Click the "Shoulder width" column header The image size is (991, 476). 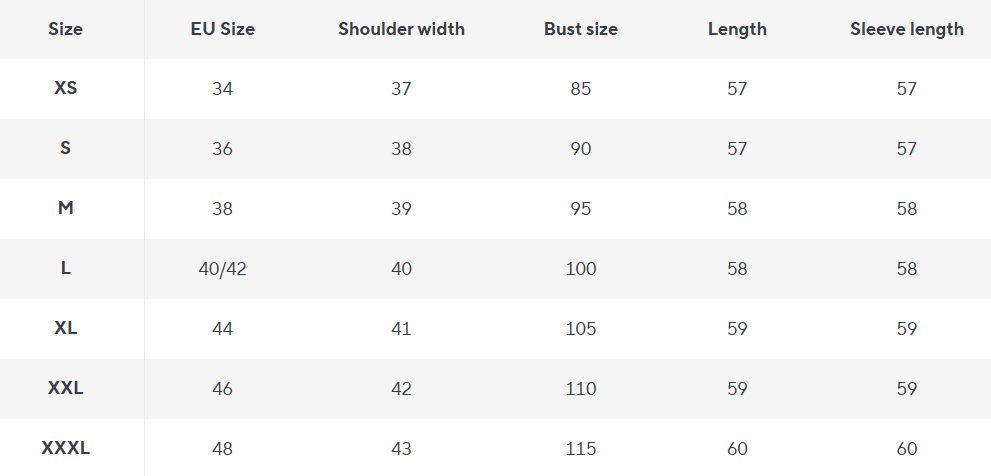[x=401, y=29]
